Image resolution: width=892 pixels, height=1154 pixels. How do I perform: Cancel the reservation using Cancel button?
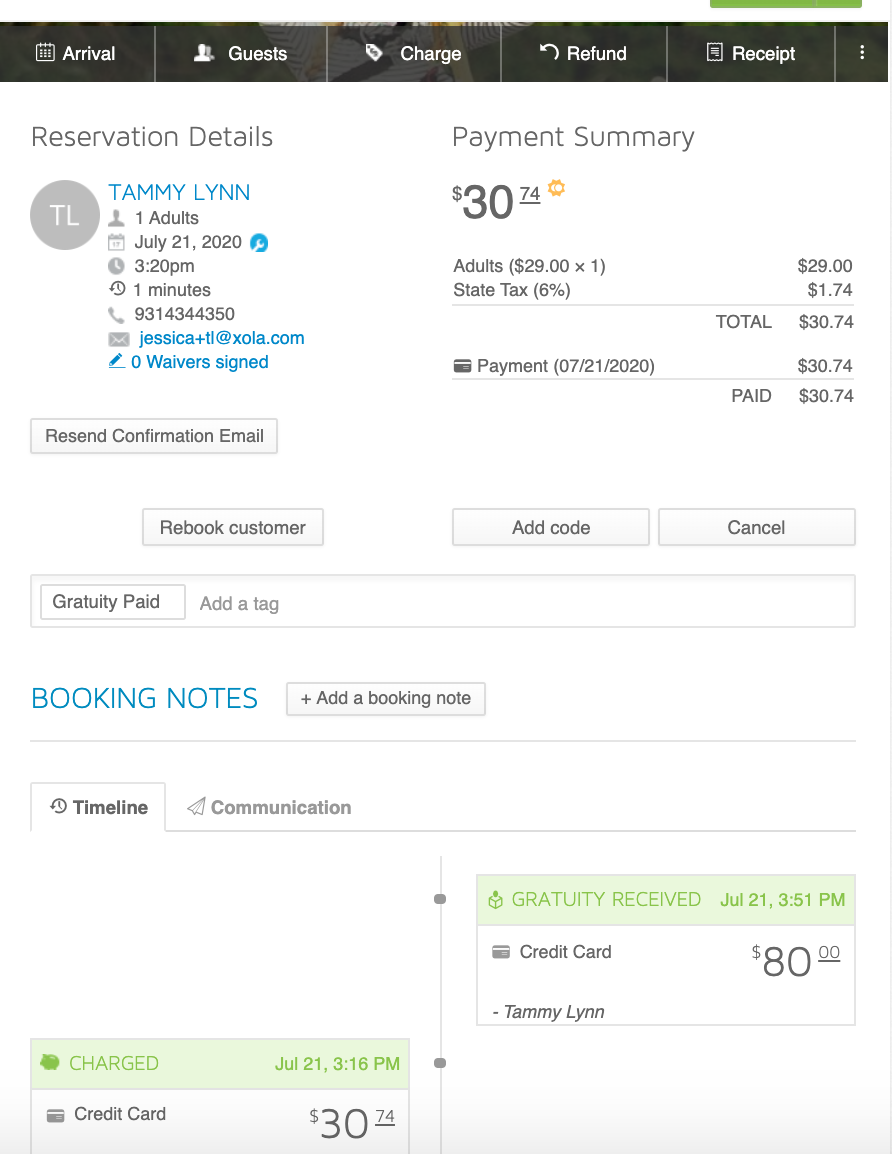pos(757,528)
